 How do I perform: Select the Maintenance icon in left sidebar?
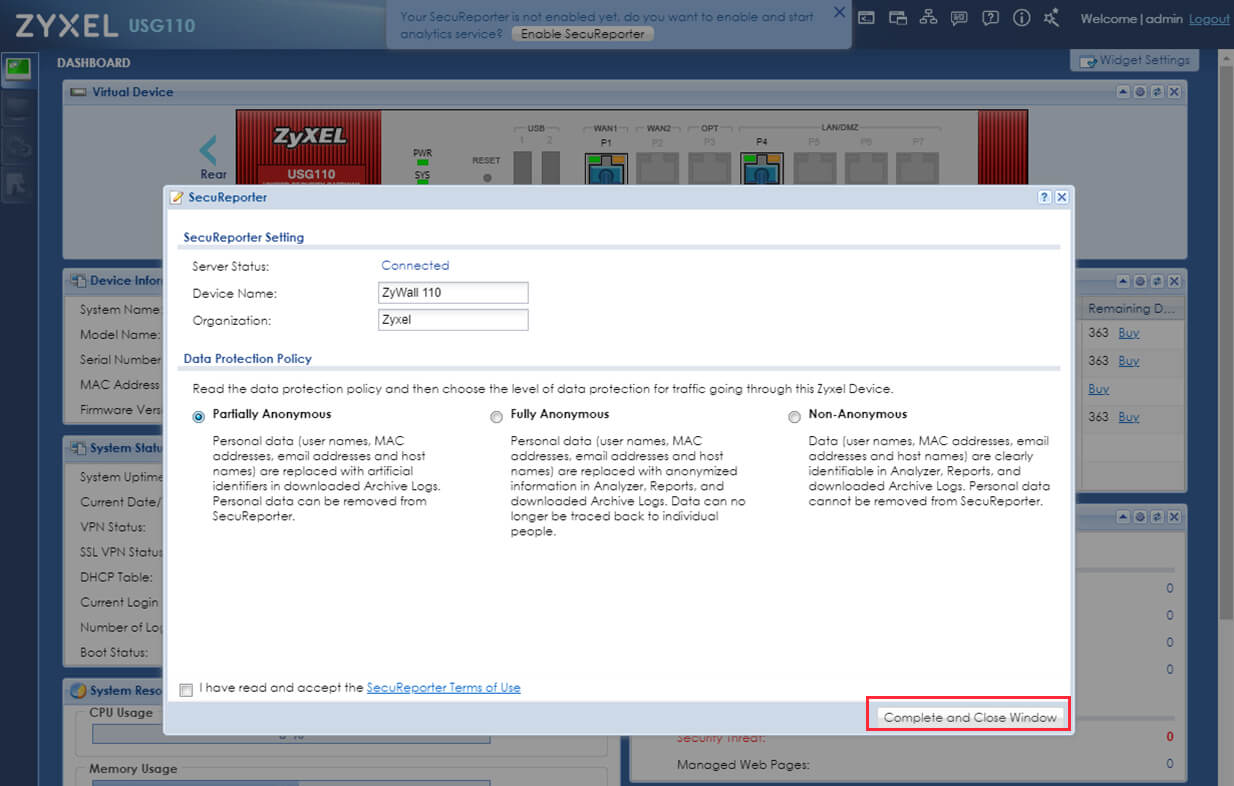(x=18, y=184)
